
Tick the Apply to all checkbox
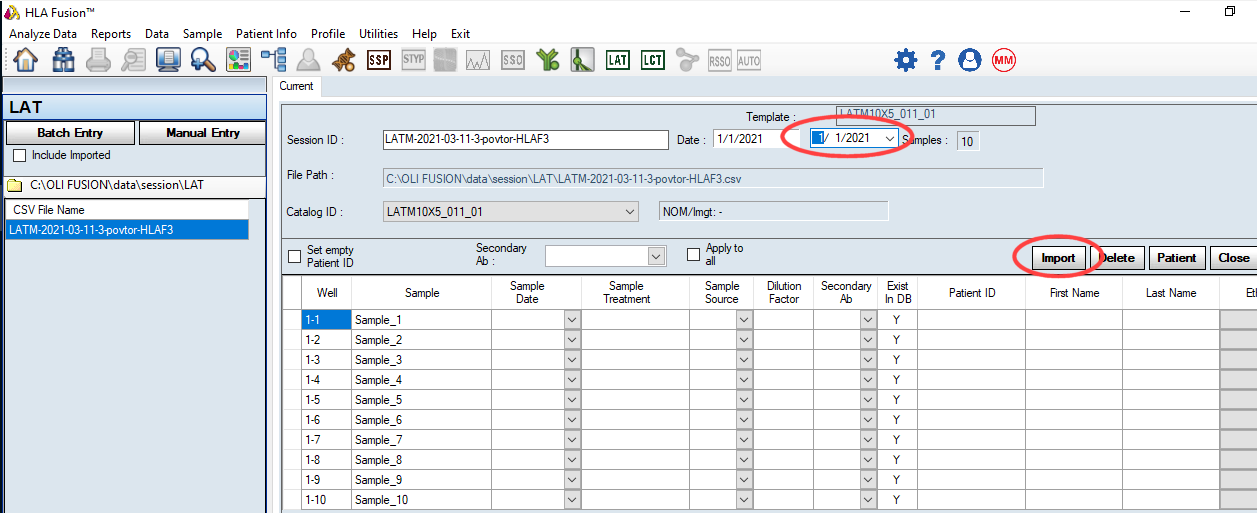pyautogui.click(x=694, y=255)
